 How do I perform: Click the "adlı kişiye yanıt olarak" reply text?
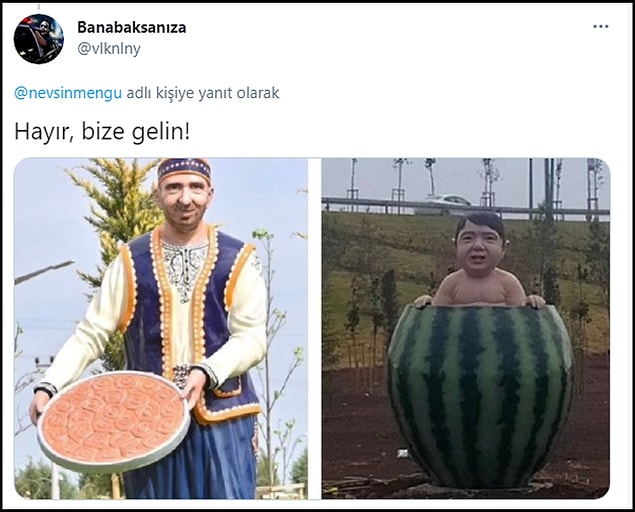203,93
